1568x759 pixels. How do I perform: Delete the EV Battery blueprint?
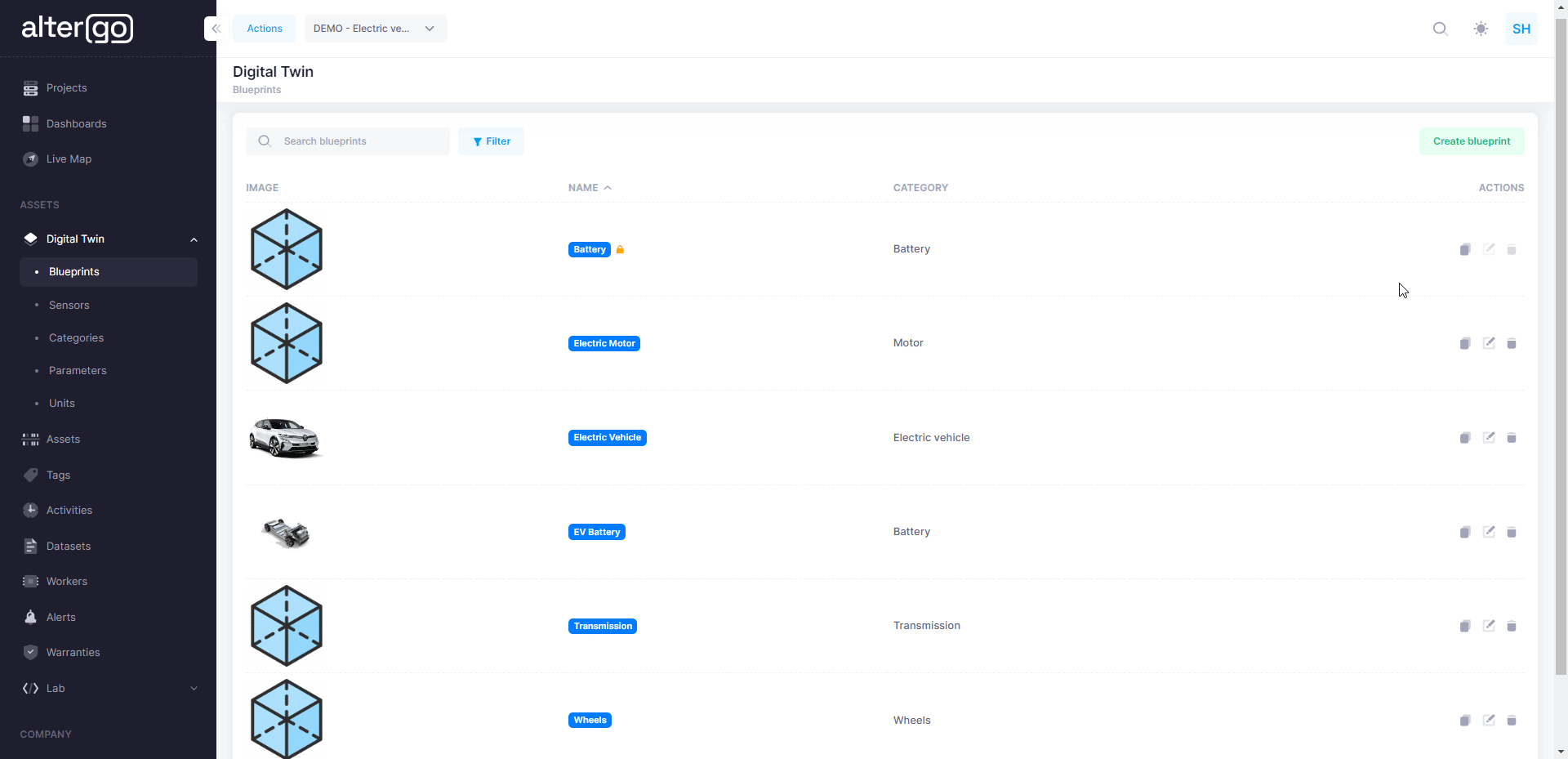[x=1512, y=533]
